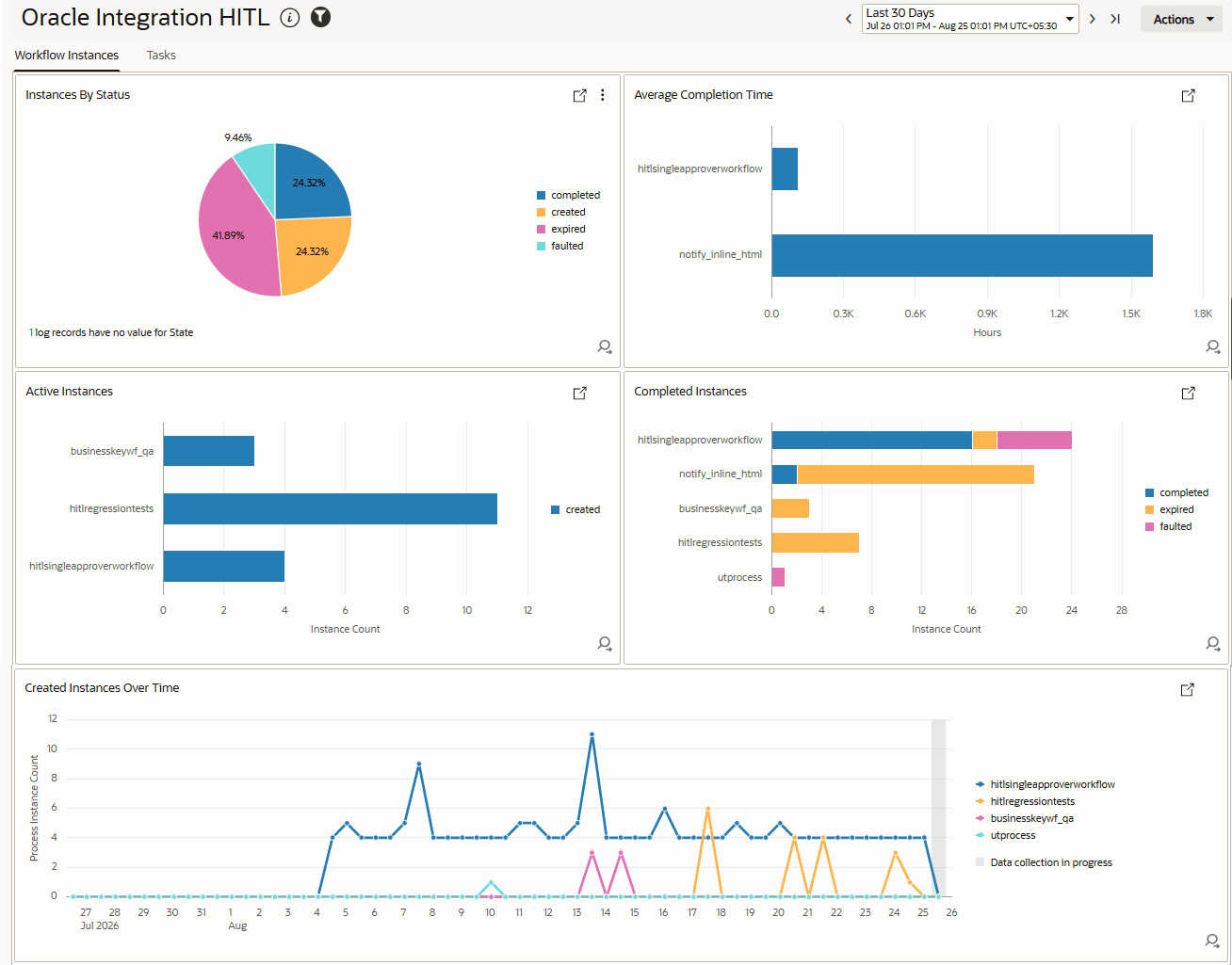Image resolution: width=1232 pixels, height=965 pixels.
Task: Toggle utprocess line legend entry
Action: 1006,835
